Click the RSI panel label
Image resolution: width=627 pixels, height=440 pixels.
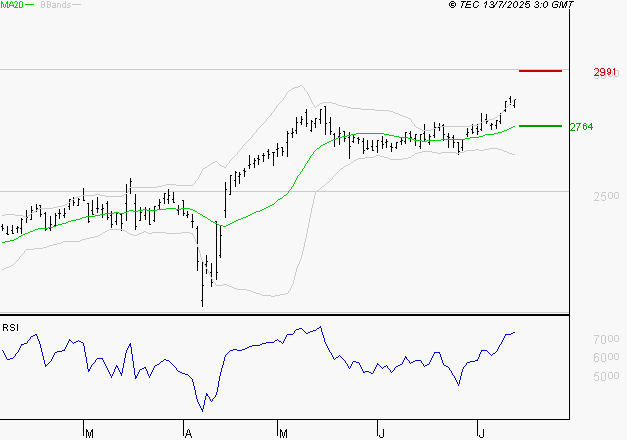click(x=10, y=328)
